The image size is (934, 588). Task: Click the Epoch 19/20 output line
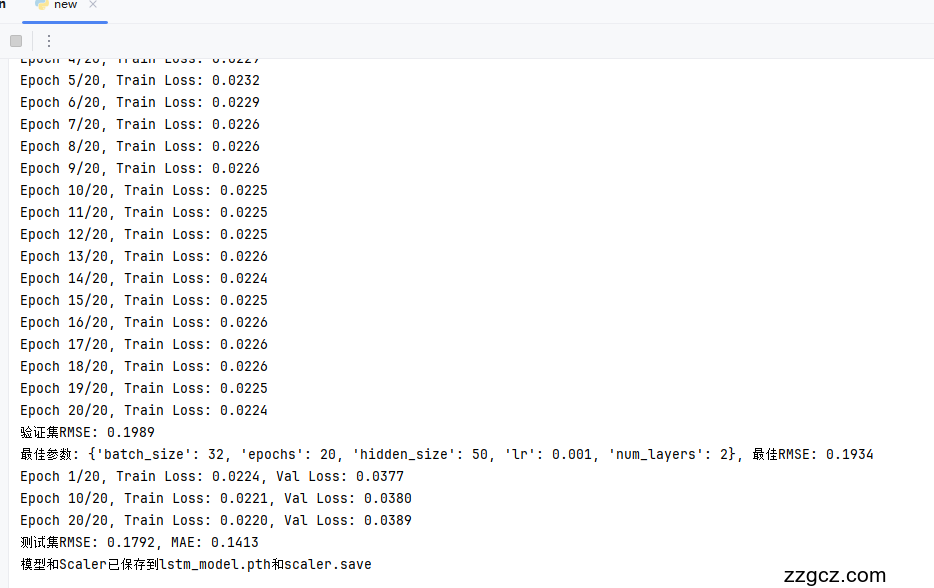pyautogui.click(x=143, y=388)
